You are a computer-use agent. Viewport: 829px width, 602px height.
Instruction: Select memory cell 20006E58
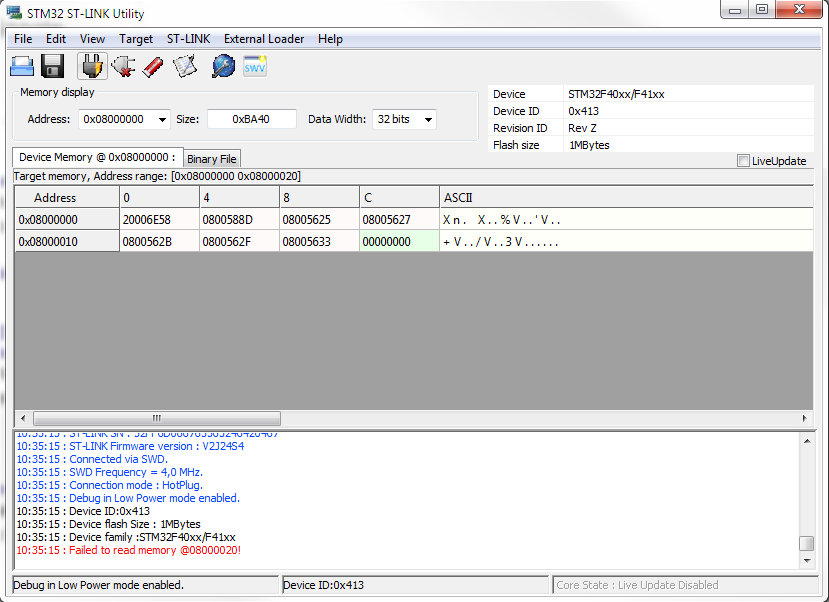pos(159,220)
